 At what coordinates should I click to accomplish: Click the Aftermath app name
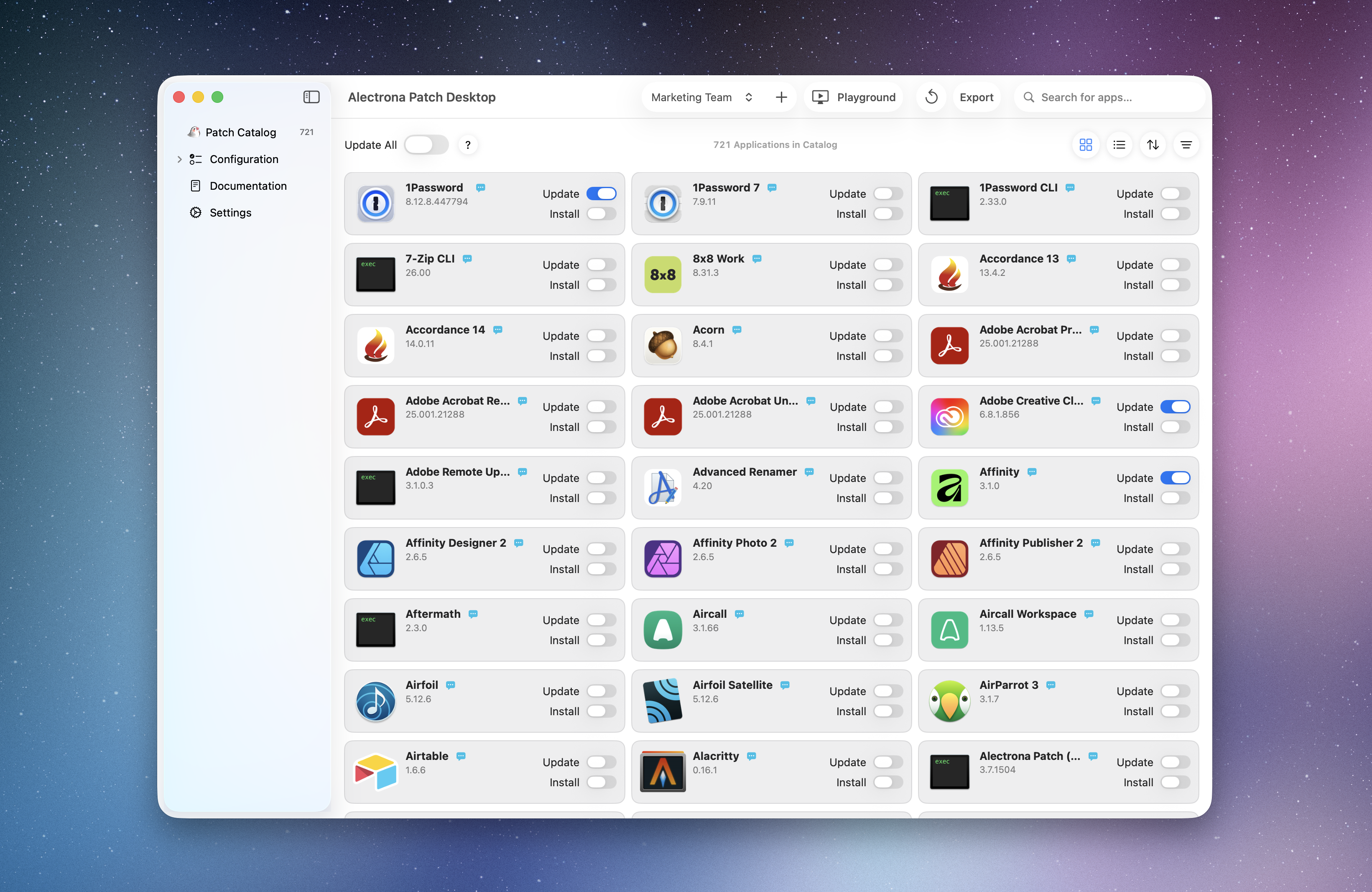tap(432, 614)
